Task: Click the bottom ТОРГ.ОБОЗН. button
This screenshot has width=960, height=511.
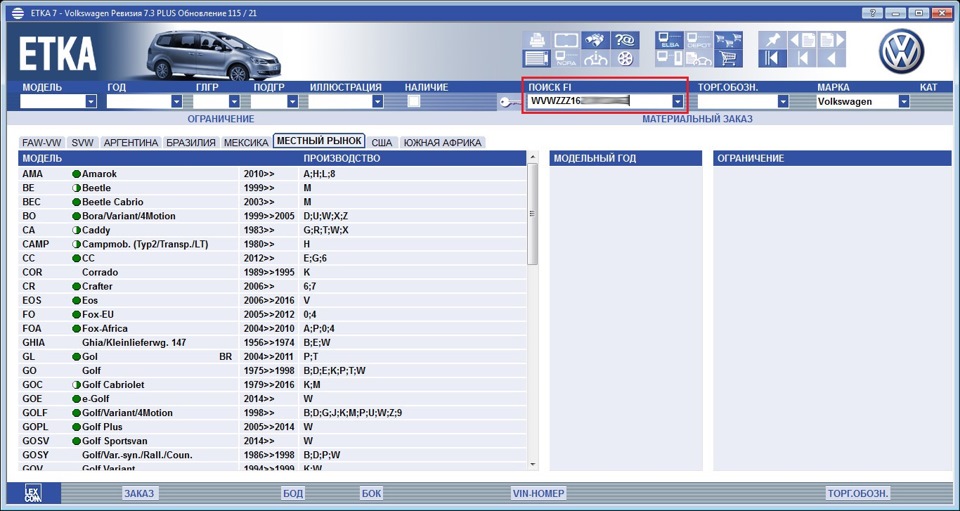Action: (x=857, y=493)
